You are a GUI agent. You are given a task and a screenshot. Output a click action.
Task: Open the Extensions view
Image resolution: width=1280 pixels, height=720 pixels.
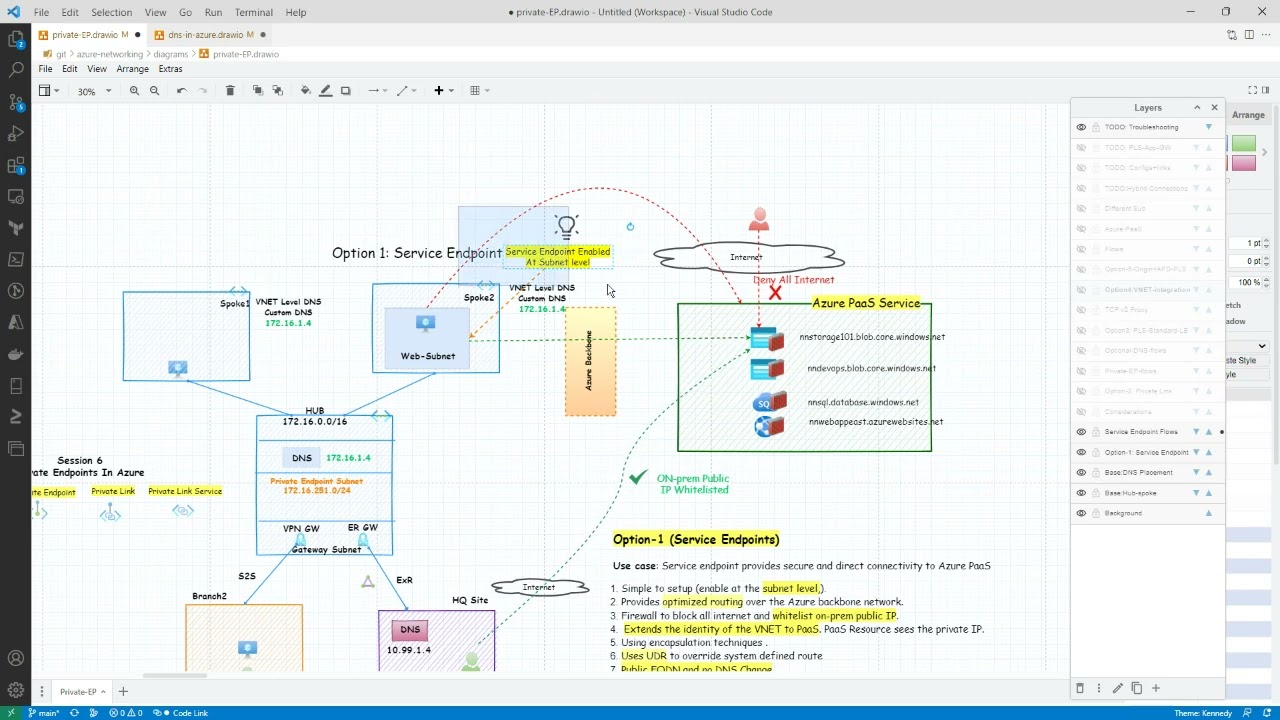click(x=15, y=165)
